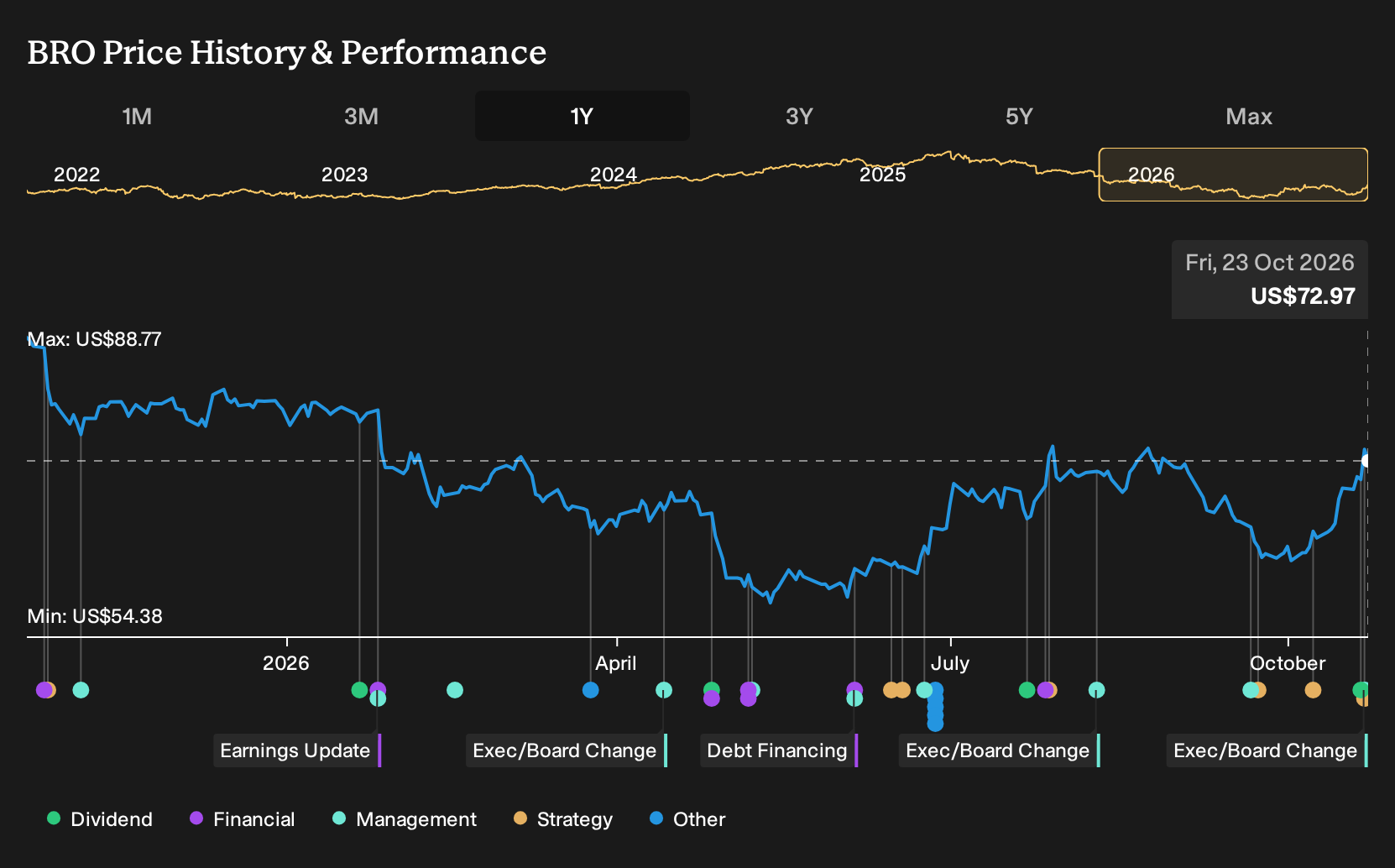Click the green dividend dot left of Earnings Update

359,690
